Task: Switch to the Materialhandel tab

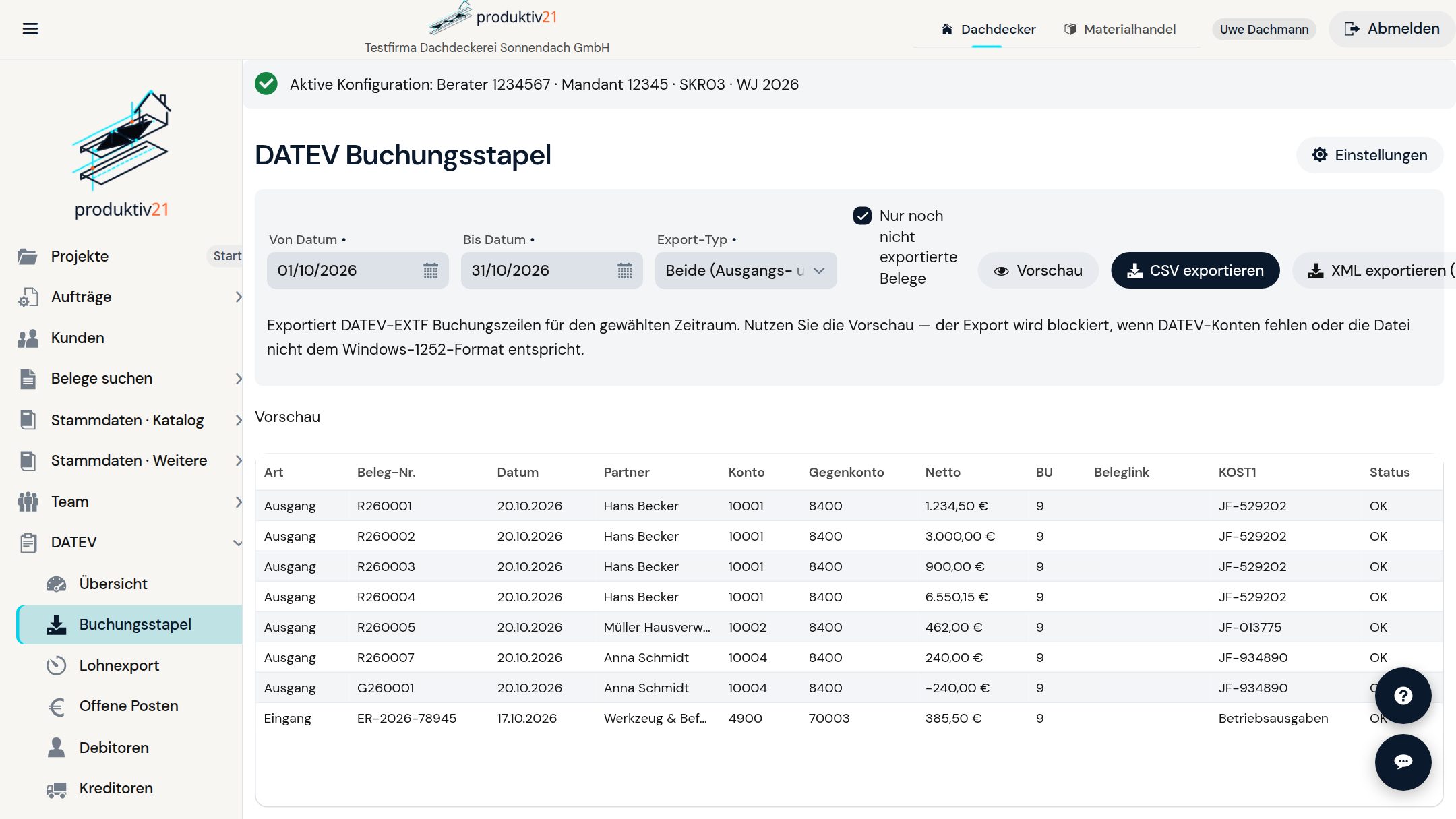Action: point(1120,29)
